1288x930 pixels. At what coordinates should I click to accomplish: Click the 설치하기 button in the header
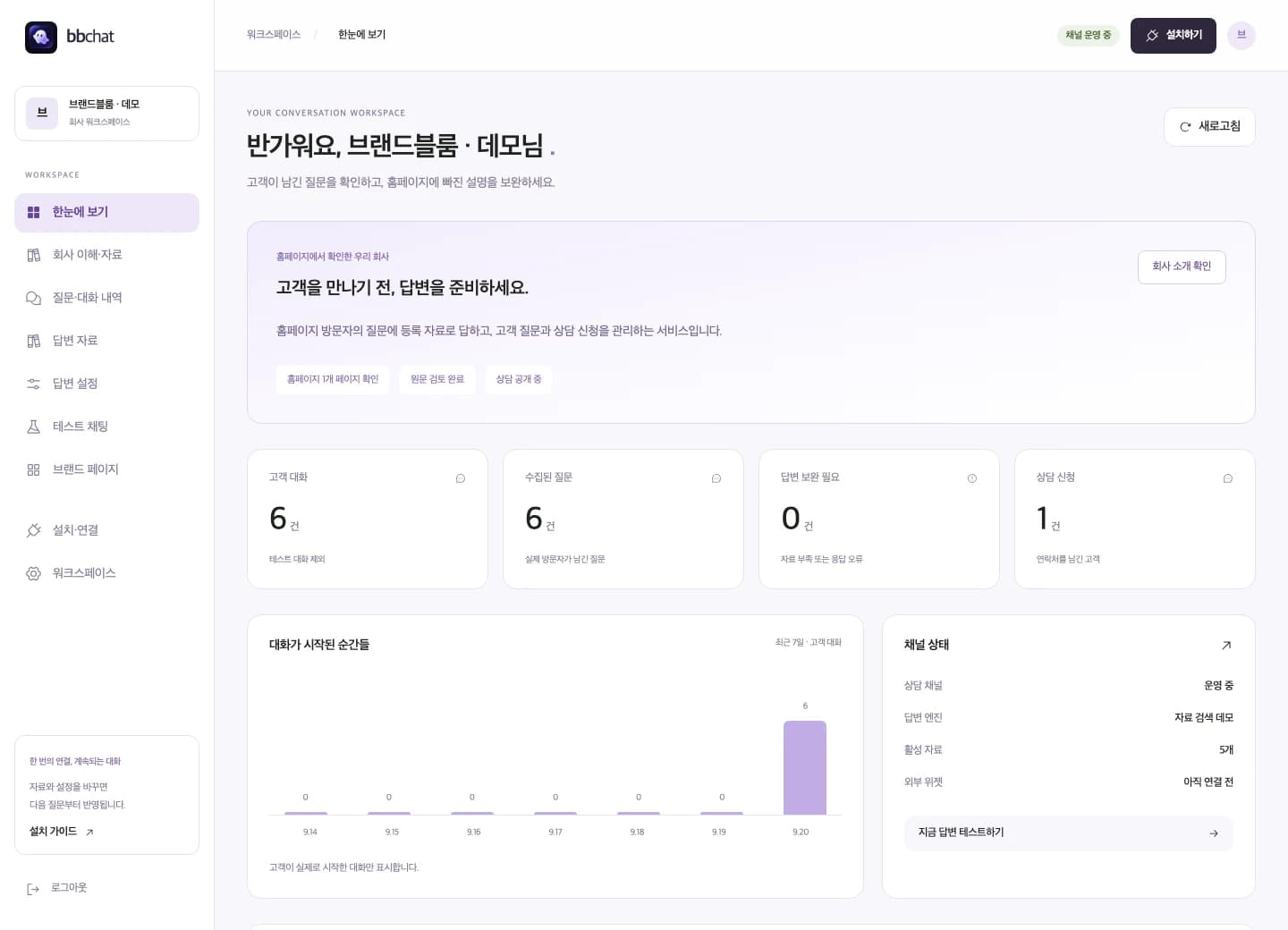pyautogui.click(x=1174, y=36)
